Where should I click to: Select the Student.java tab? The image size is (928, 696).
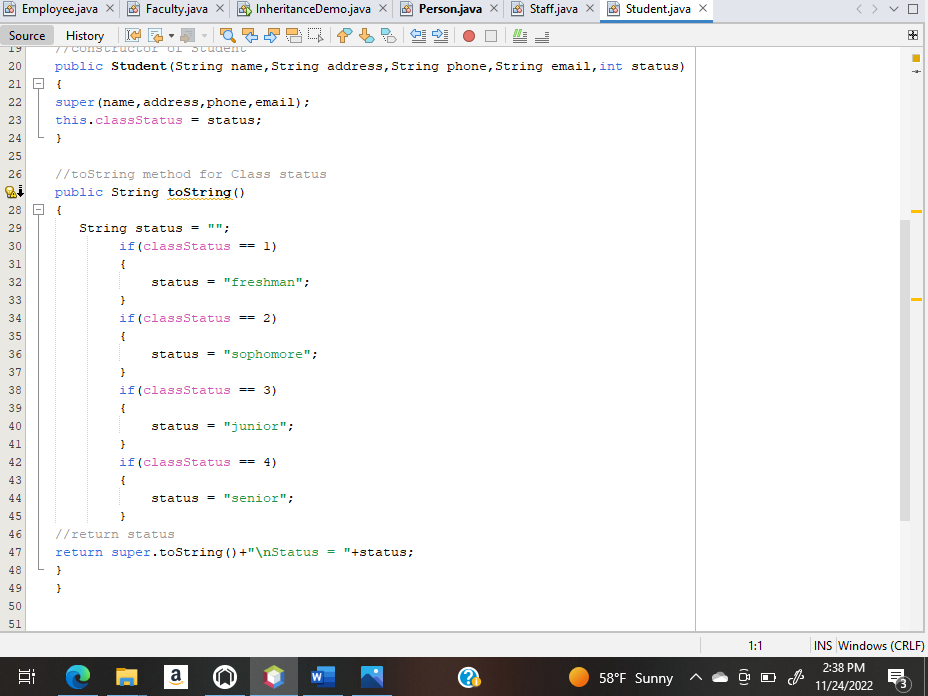(x=658, y=9)
